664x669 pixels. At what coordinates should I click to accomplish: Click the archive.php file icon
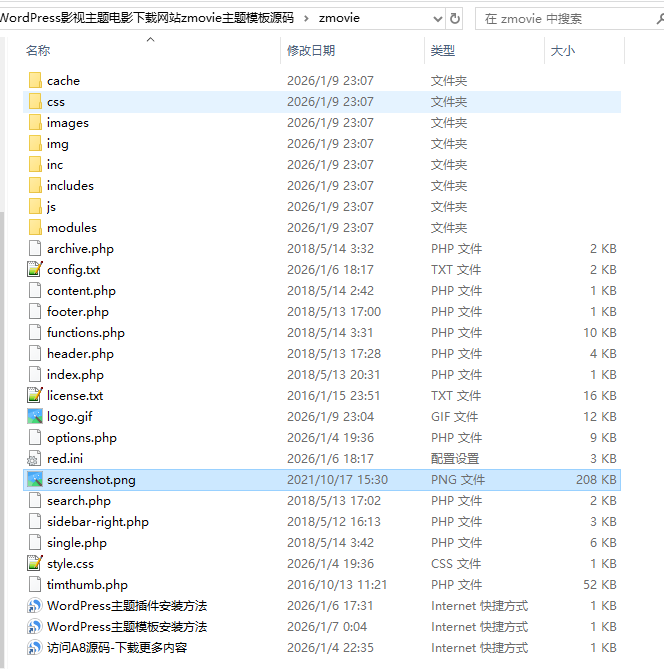pyautogui.click(x=35, y=248)
